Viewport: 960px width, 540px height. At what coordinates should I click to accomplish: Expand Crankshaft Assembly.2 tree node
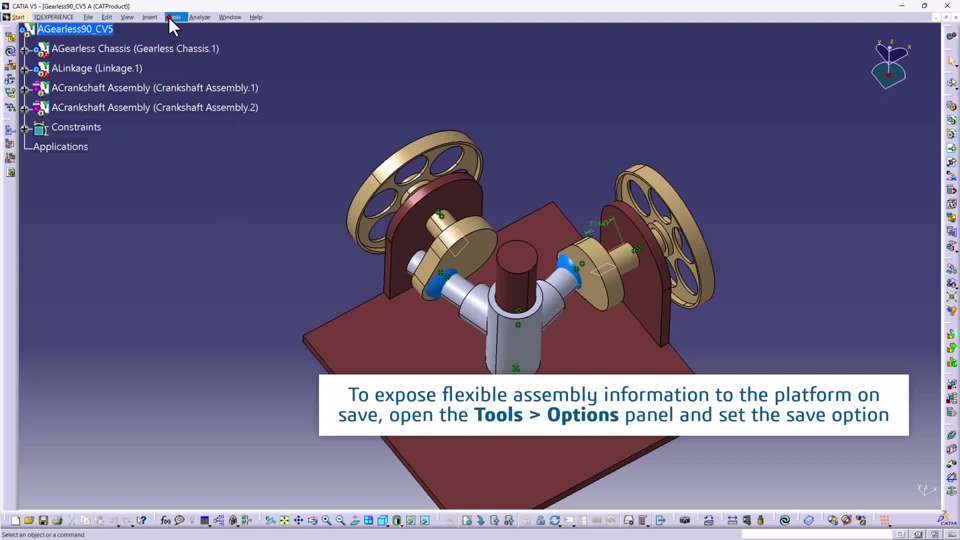pos(24,108)
